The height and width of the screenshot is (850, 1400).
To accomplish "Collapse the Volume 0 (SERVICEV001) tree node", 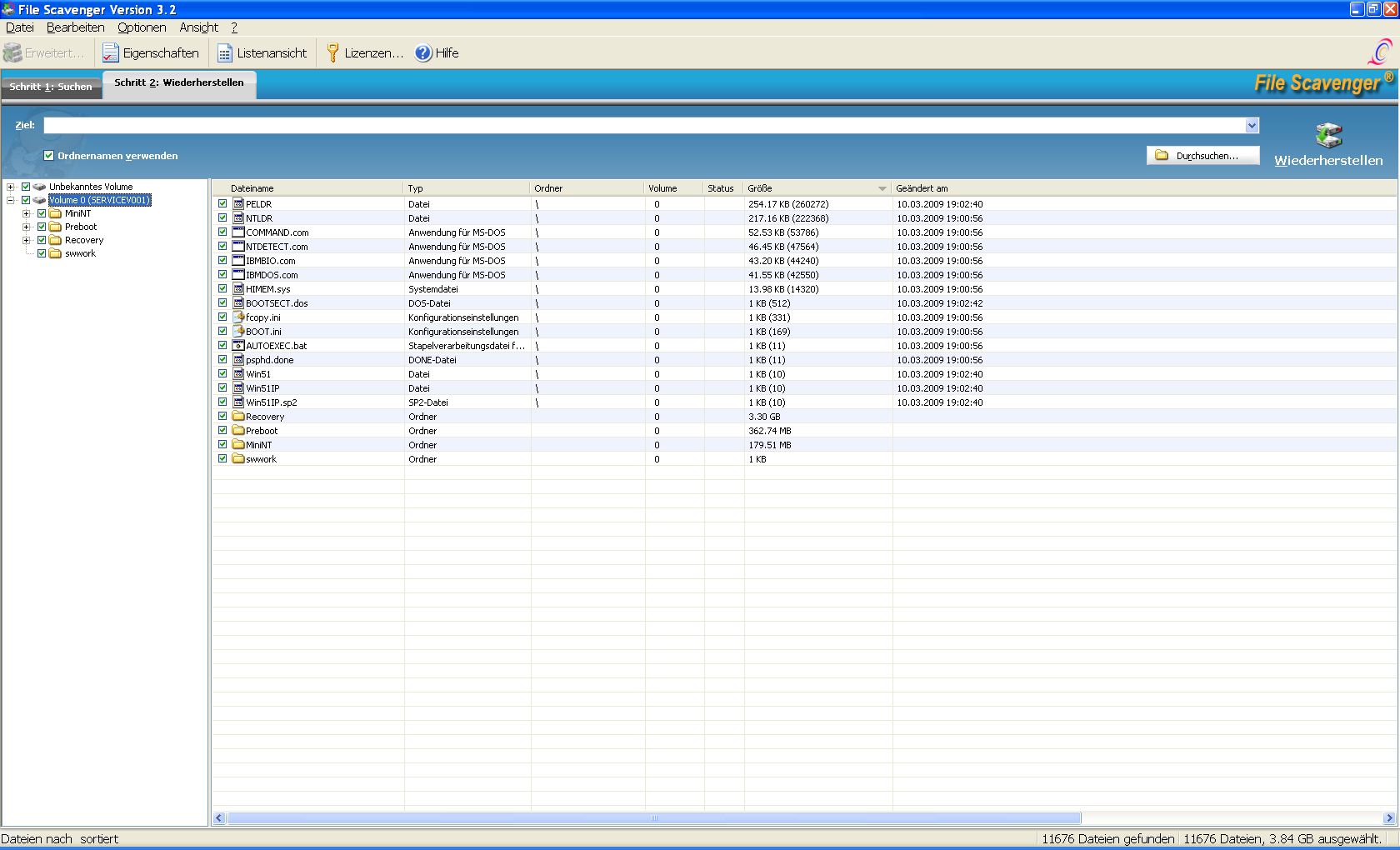I will 11,200.
